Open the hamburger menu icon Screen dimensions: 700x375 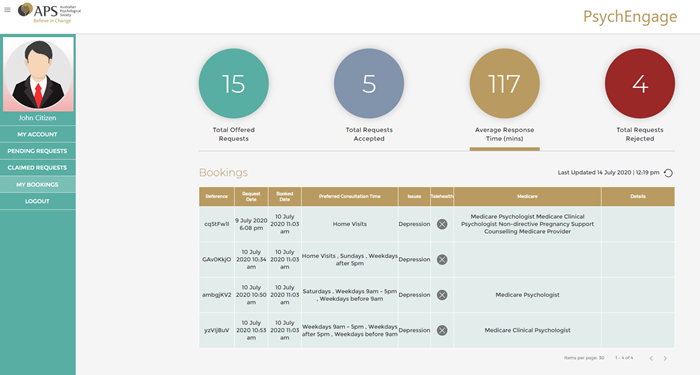tap(7, 9)
